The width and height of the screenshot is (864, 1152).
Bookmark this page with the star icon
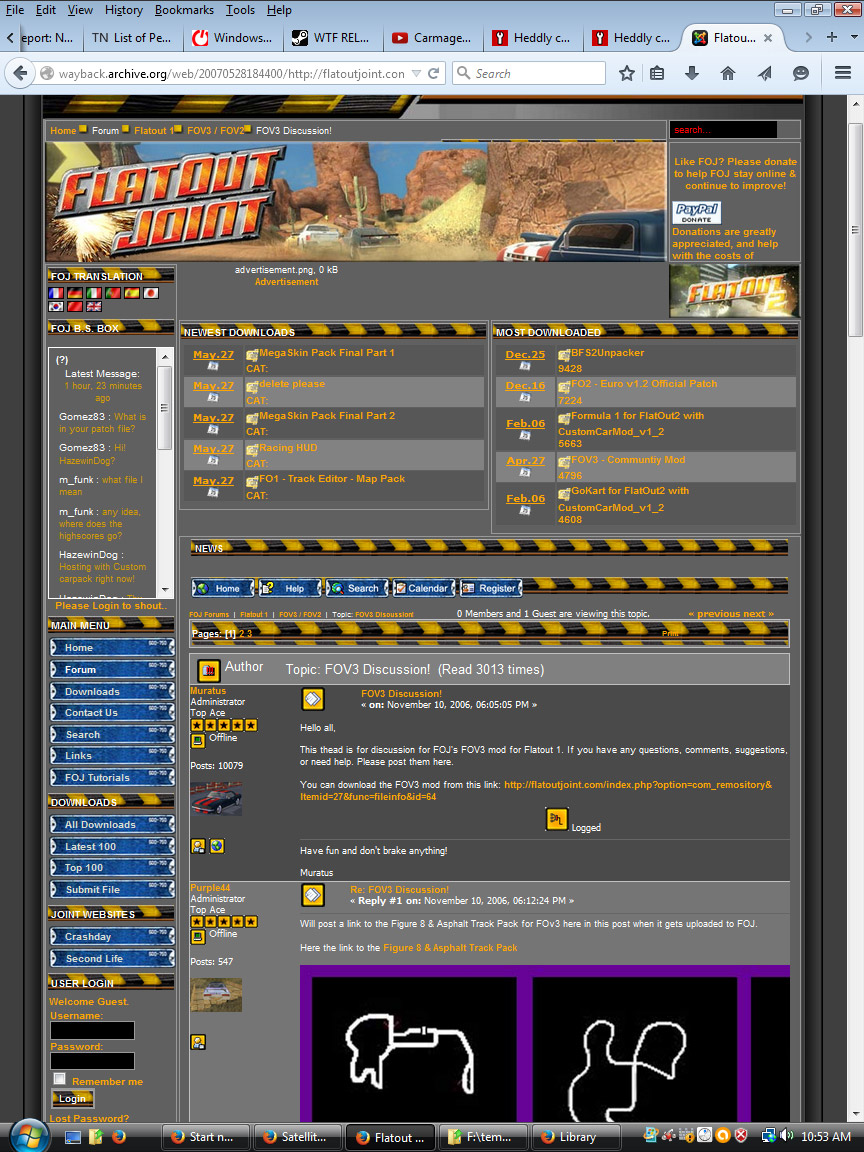click(x=627, y=73)
